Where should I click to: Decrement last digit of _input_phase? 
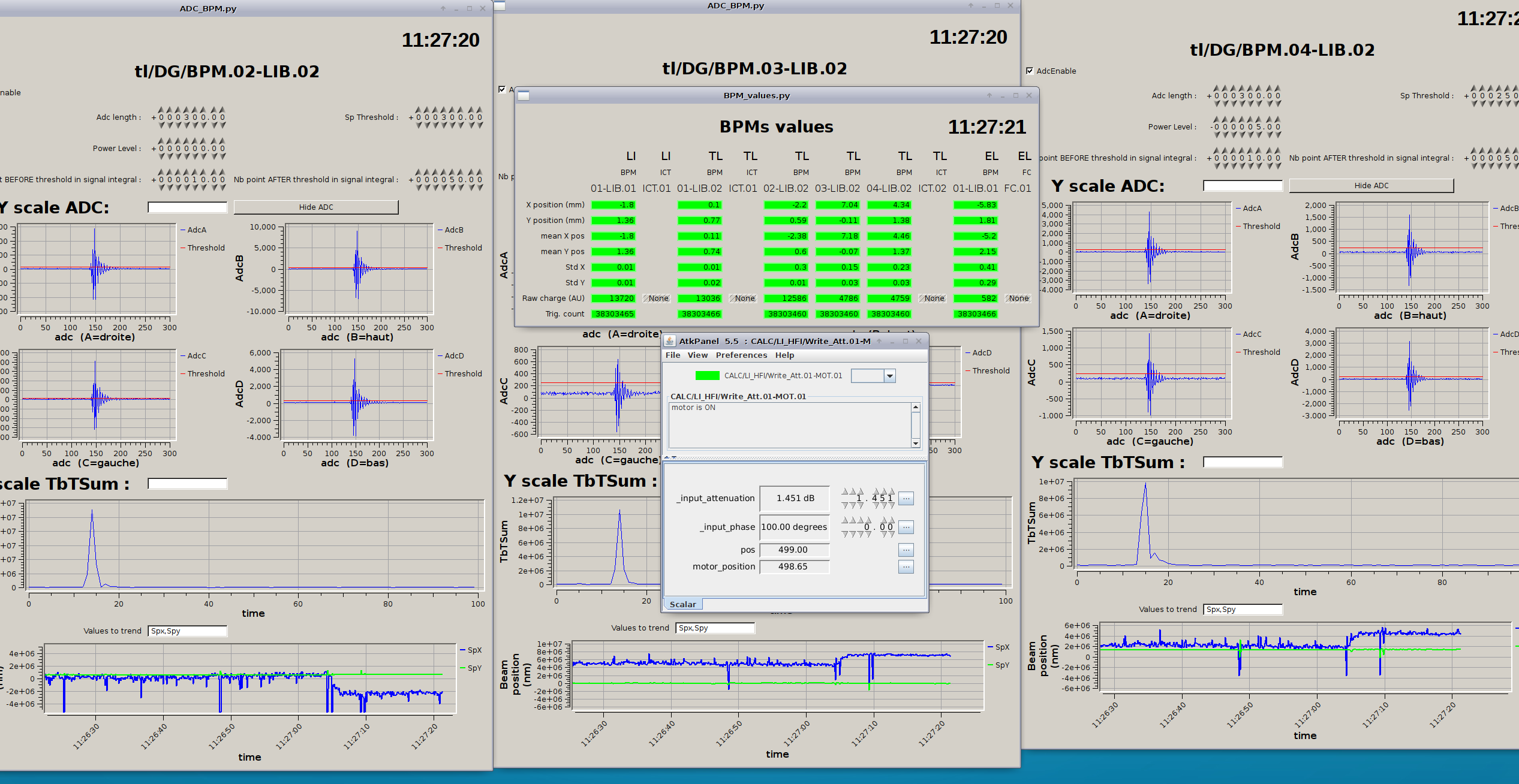[892, 534]
